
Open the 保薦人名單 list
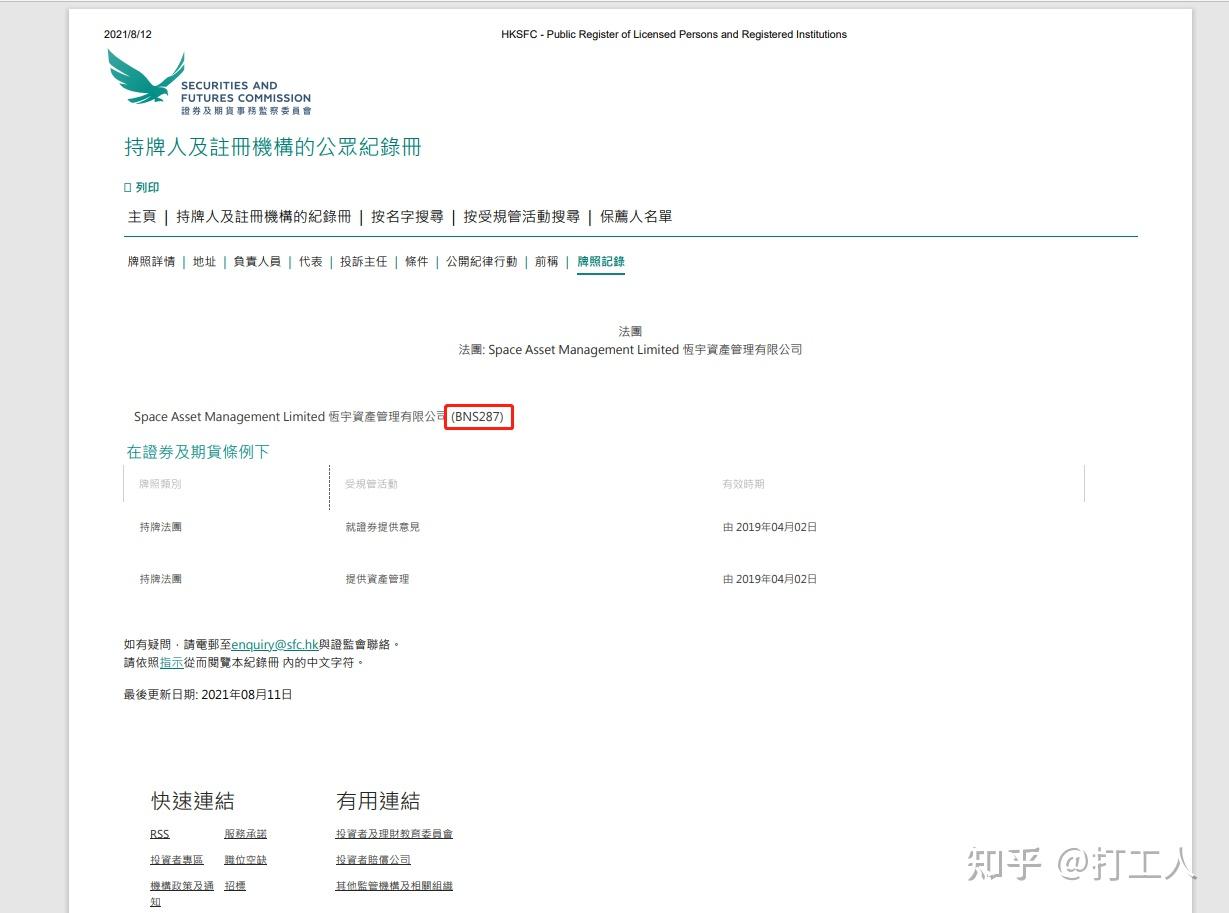(634, 216)
